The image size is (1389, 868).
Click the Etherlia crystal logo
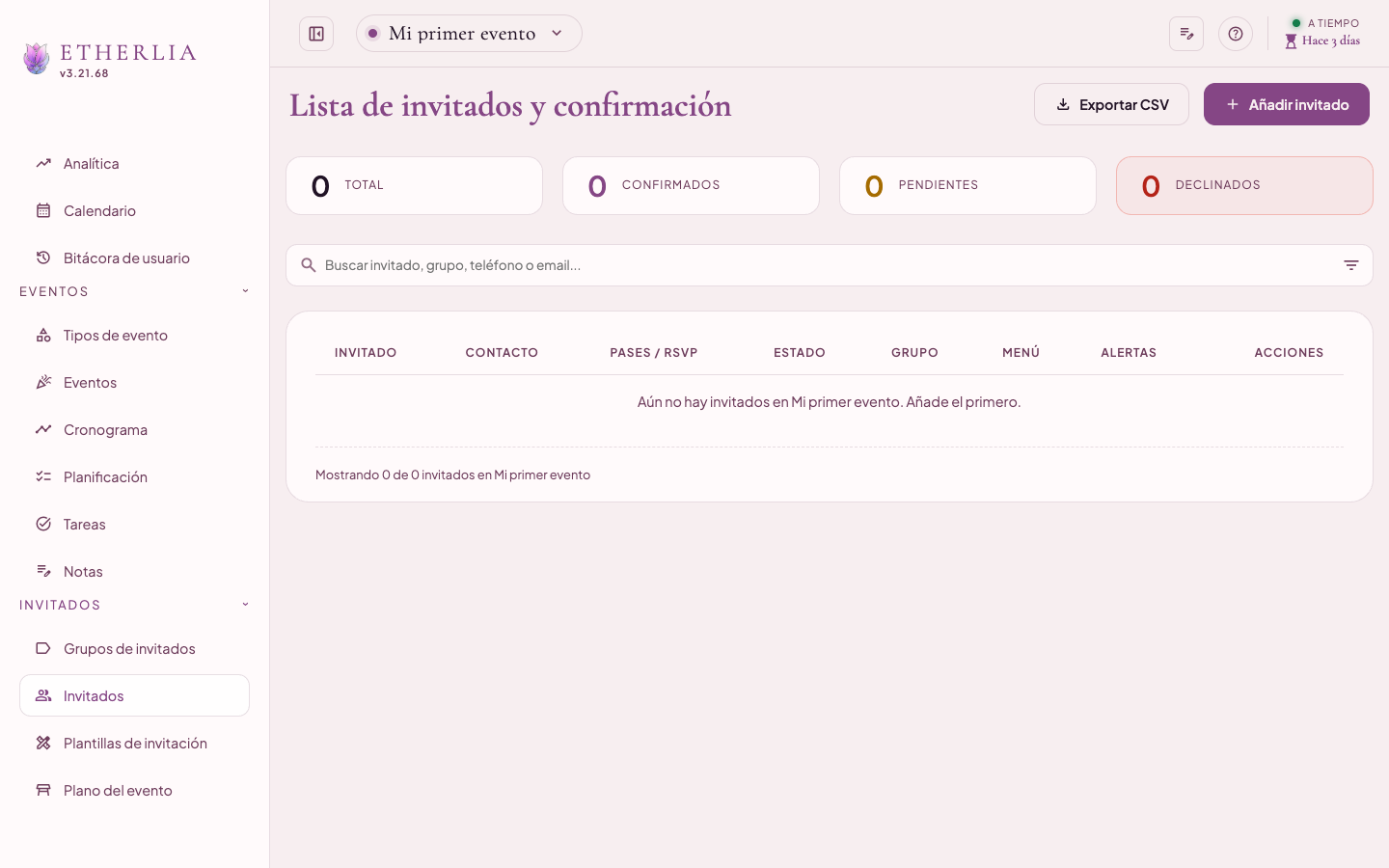[x=37, y=59]
